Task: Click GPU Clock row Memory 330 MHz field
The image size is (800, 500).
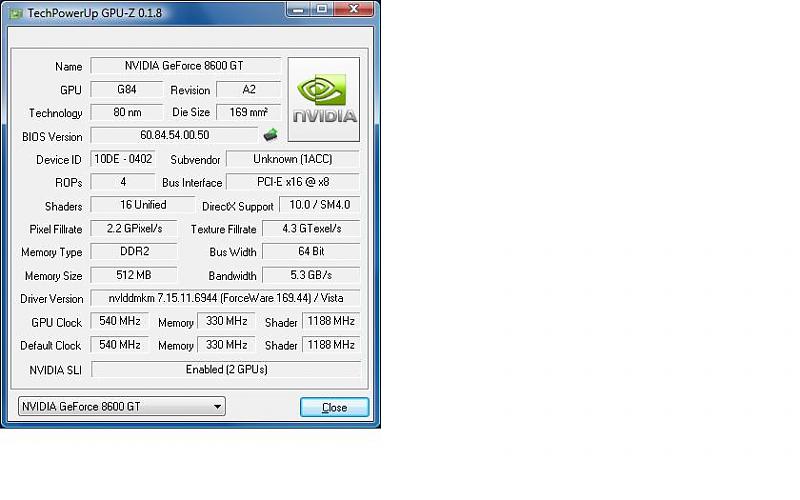Action: (226, 321)
